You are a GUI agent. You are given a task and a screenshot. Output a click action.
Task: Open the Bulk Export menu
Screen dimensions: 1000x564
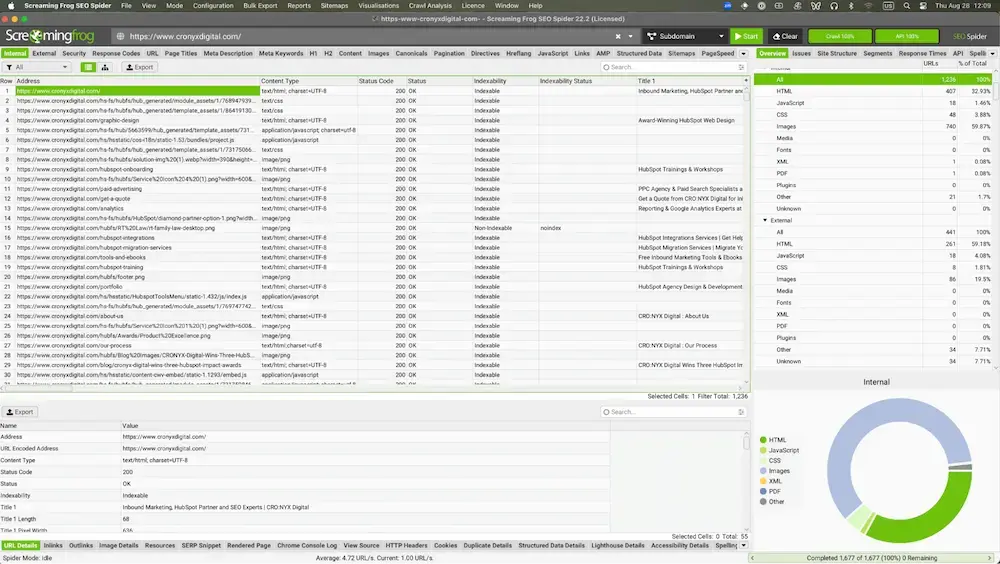(x=261, y=5)
